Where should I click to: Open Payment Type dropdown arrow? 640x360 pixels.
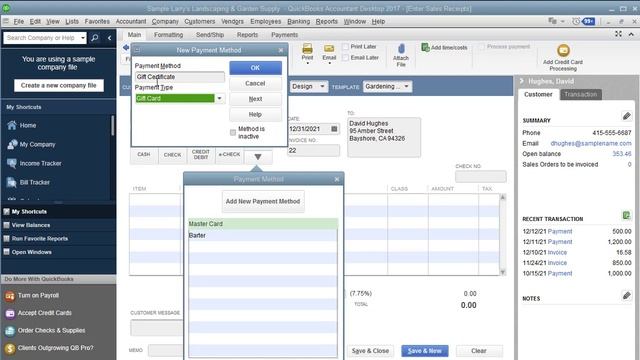click(x=220, y=98)
